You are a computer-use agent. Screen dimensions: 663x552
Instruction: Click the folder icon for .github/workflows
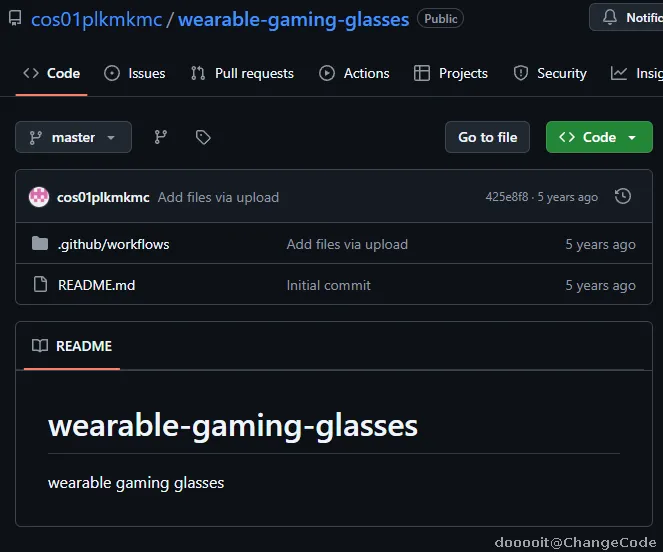(40, 244)
